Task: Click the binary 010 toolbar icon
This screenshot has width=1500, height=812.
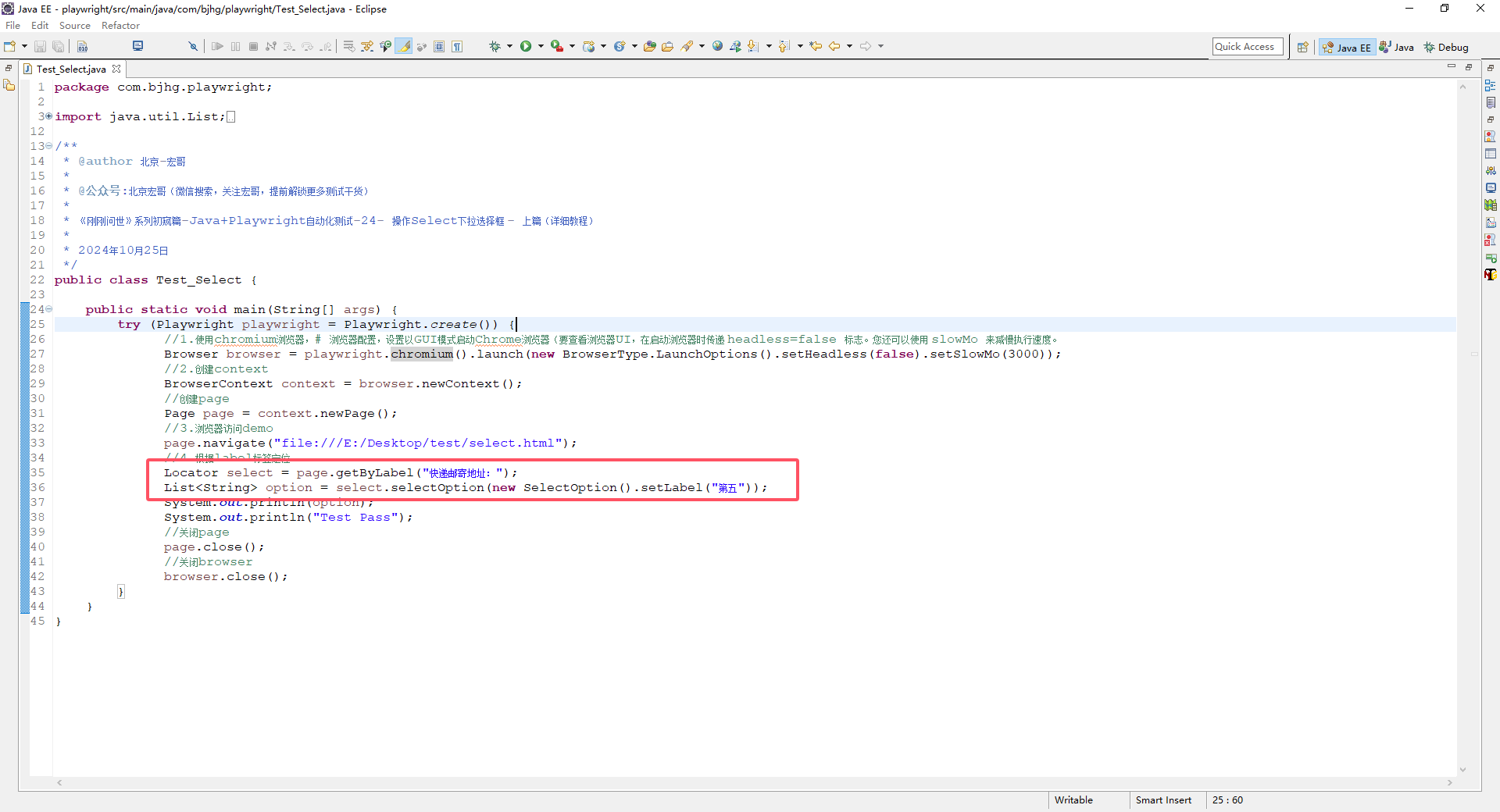Action: (x=82, y=46)
